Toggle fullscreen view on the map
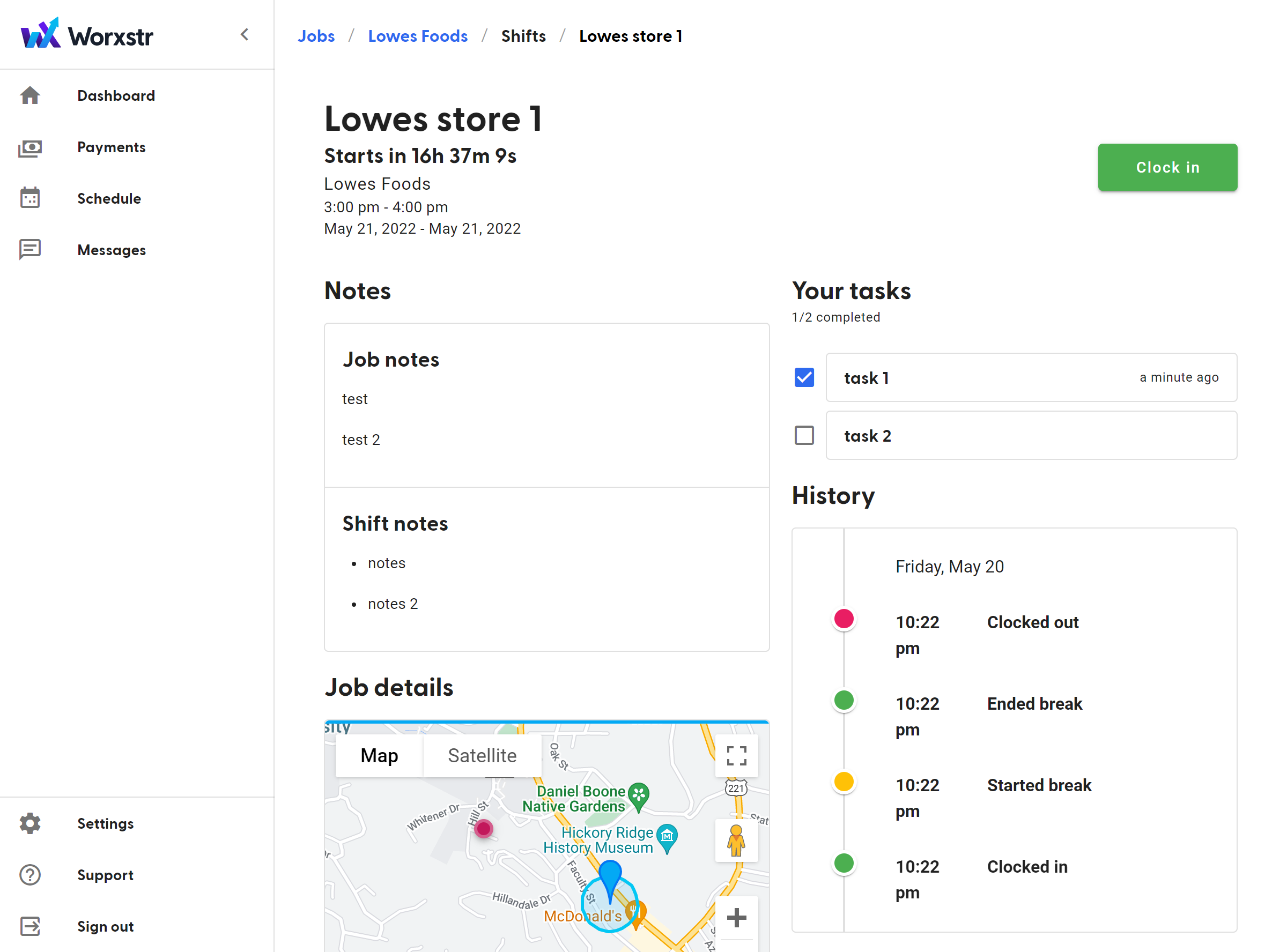This screenshot has height=952, width=1287. [736, 755]
